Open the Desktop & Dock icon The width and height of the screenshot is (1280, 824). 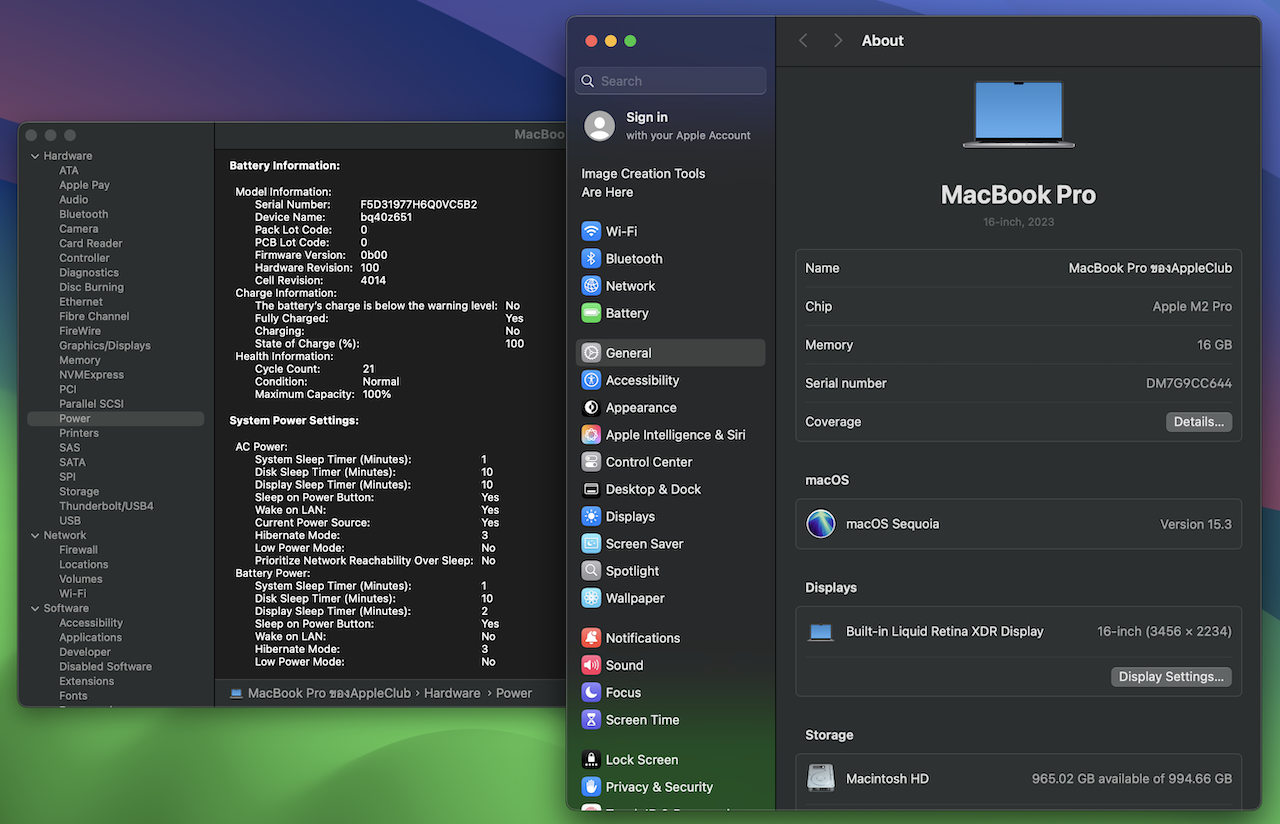pyautogui.click(x=591, y=489)
